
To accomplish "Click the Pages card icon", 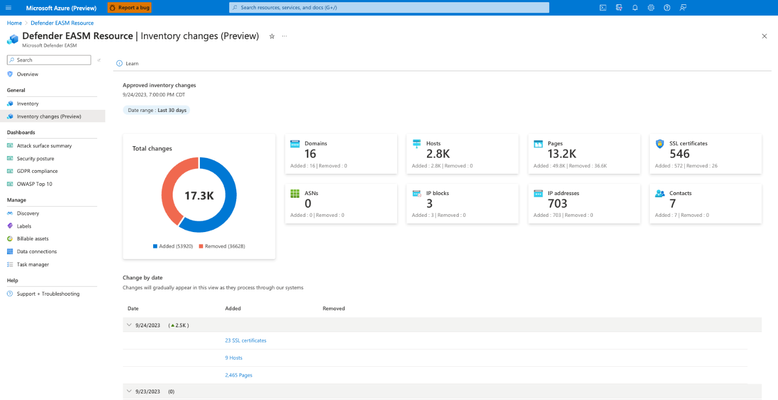I will point(538,144).
